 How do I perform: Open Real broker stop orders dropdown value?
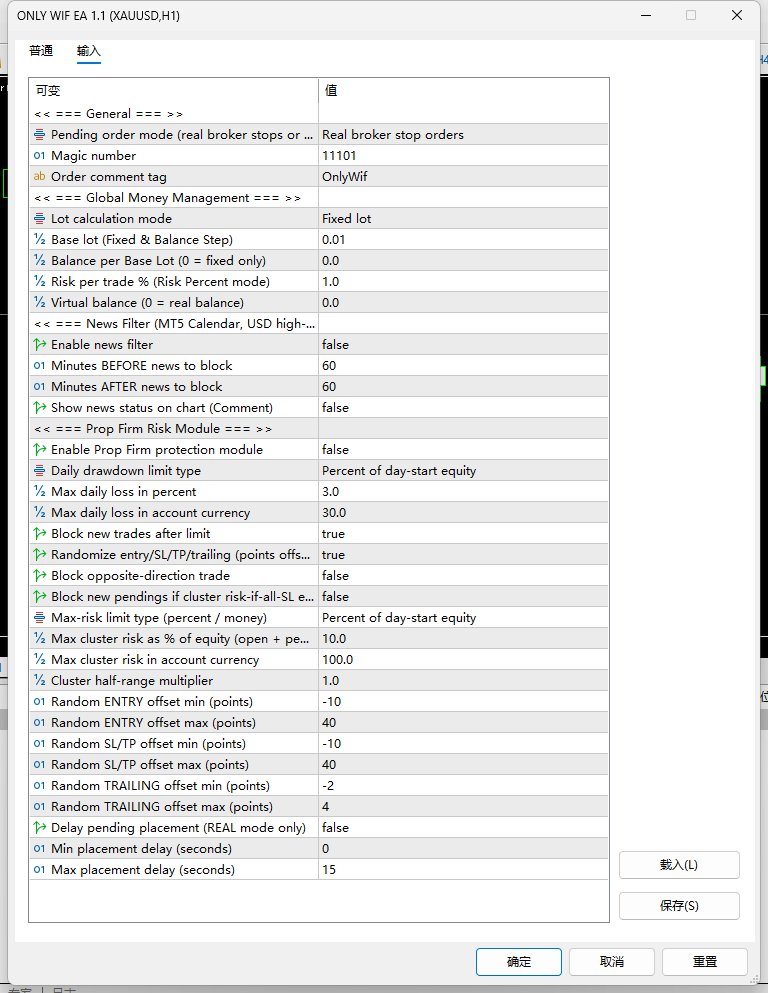(x=463, y=134)
